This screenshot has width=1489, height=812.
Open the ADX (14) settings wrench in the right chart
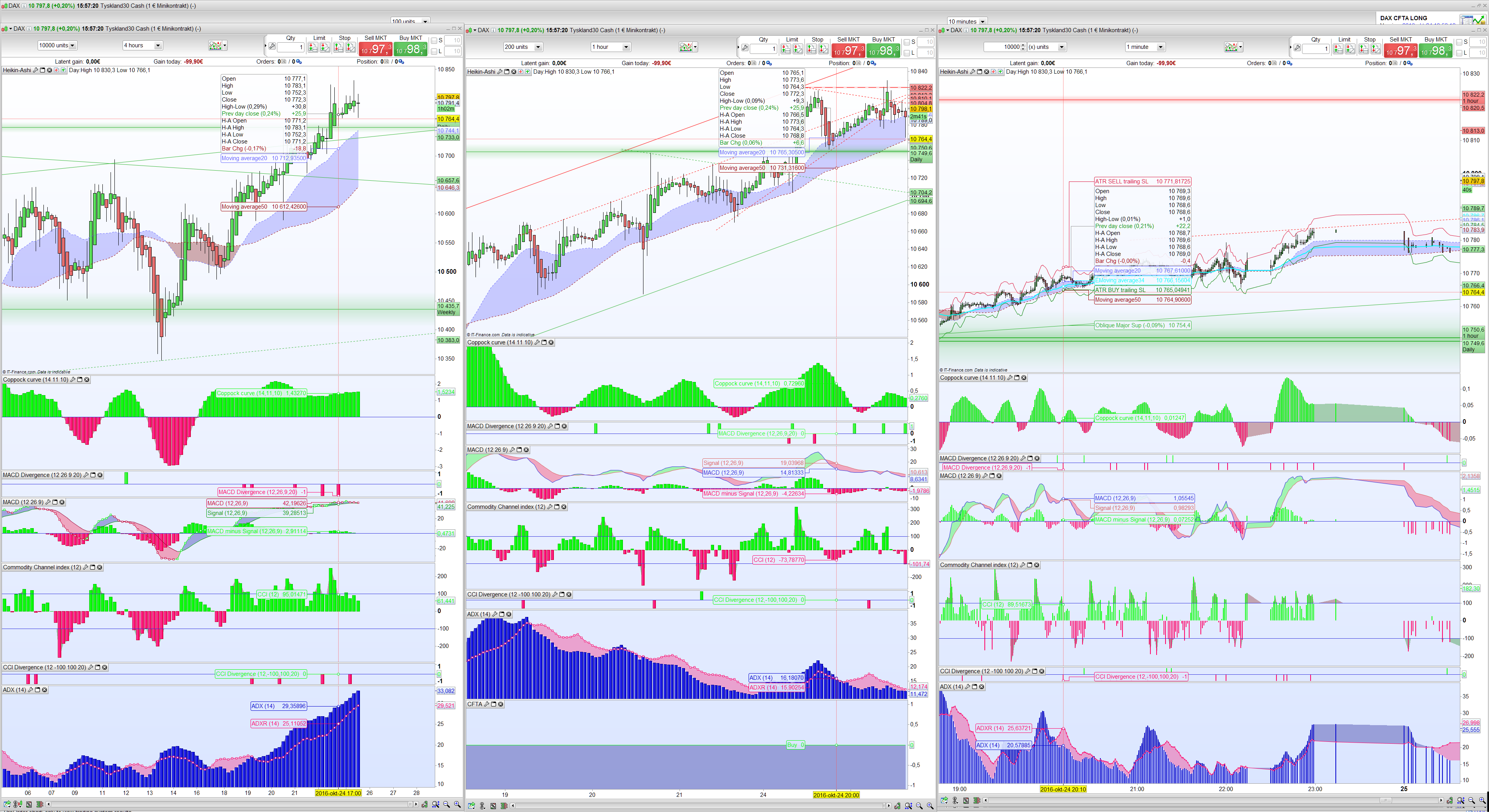968,687
